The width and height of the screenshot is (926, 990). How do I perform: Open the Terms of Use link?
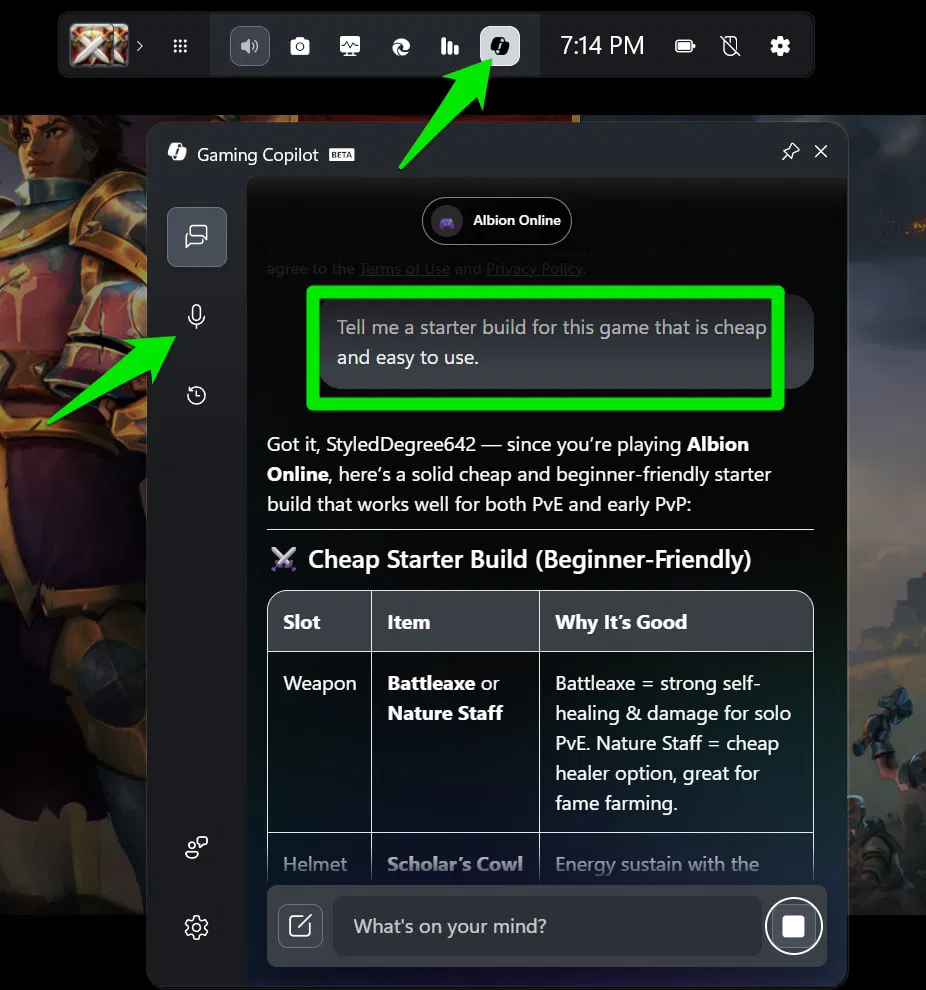click(405, 269)
